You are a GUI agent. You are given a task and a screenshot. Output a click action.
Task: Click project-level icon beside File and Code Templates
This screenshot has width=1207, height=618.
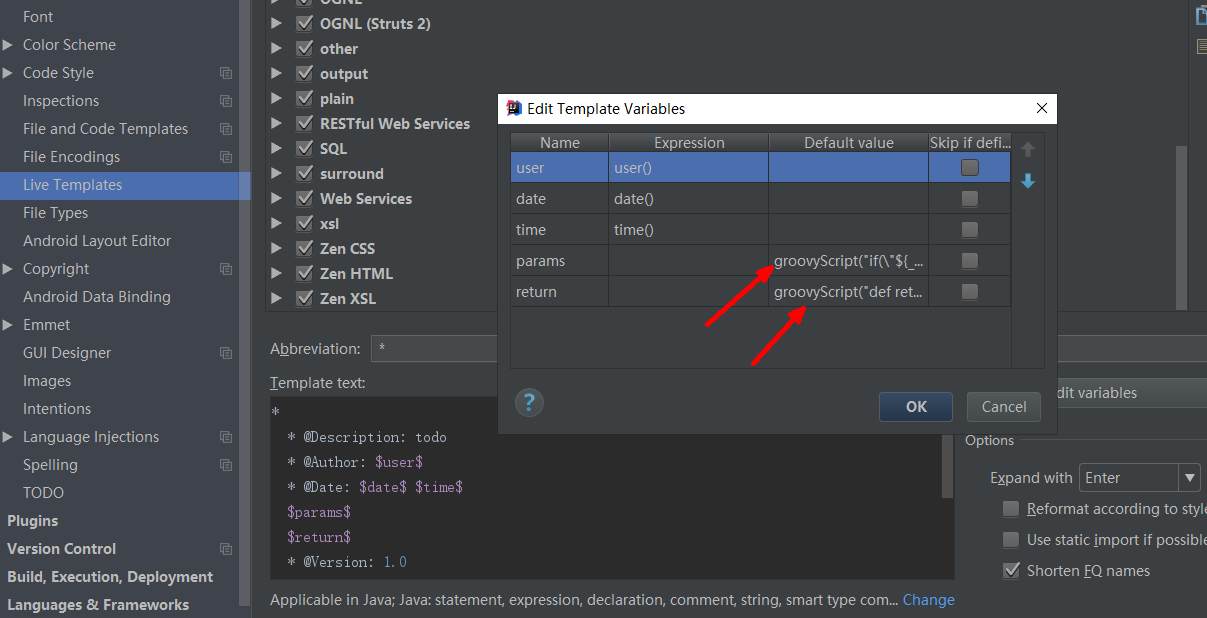[x=226, y=129]
